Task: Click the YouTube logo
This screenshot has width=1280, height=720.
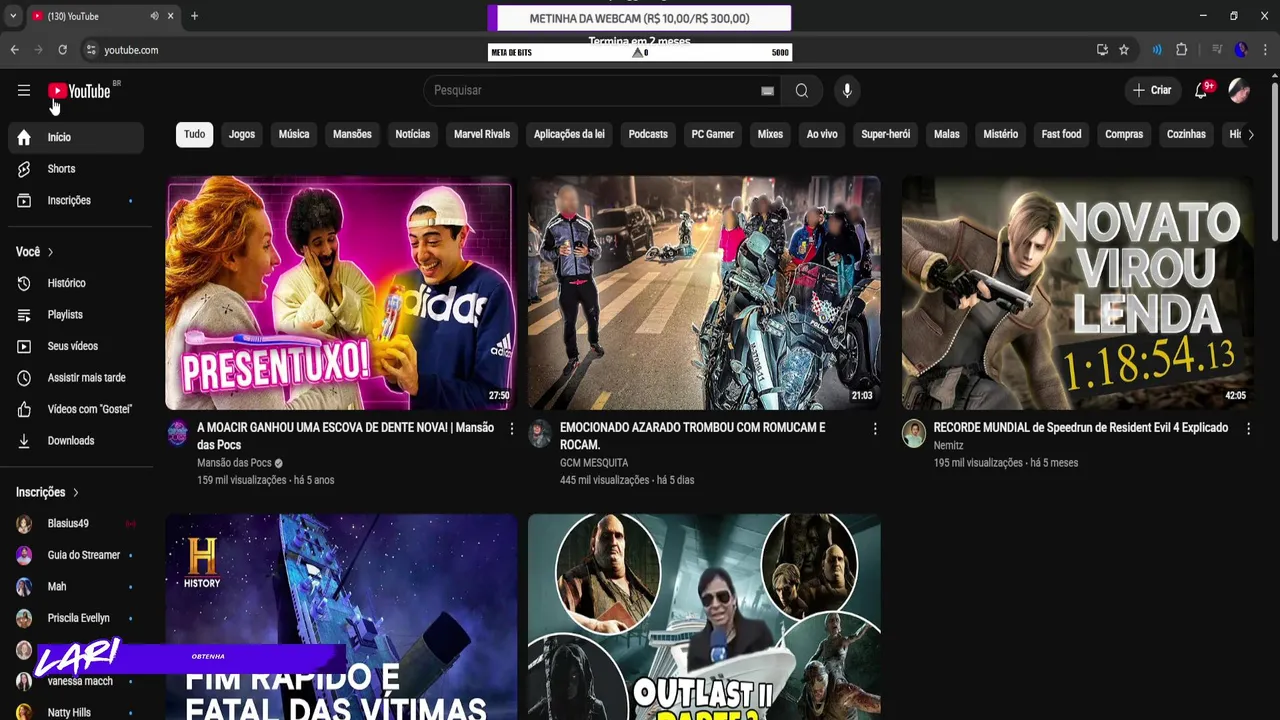Action: point(79,91)
